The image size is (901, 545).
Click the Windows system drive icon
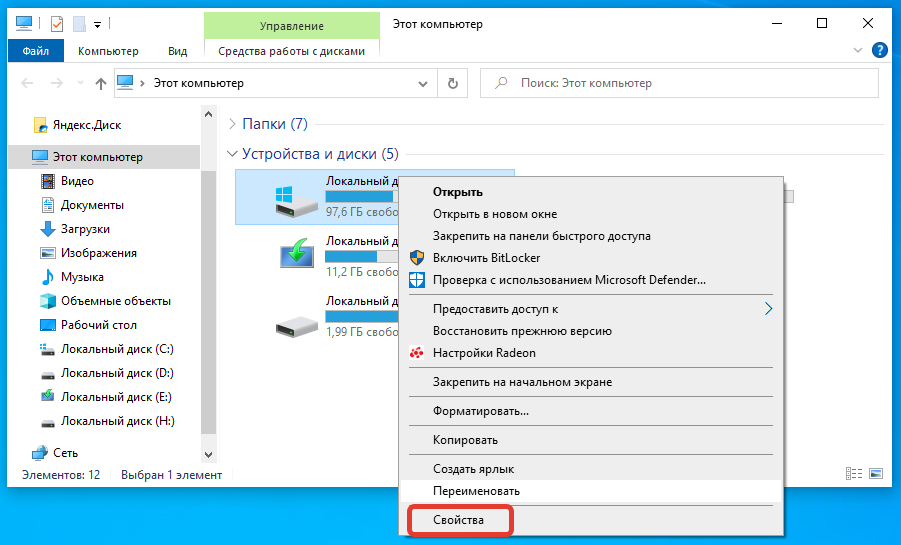(x=296, y=196)
